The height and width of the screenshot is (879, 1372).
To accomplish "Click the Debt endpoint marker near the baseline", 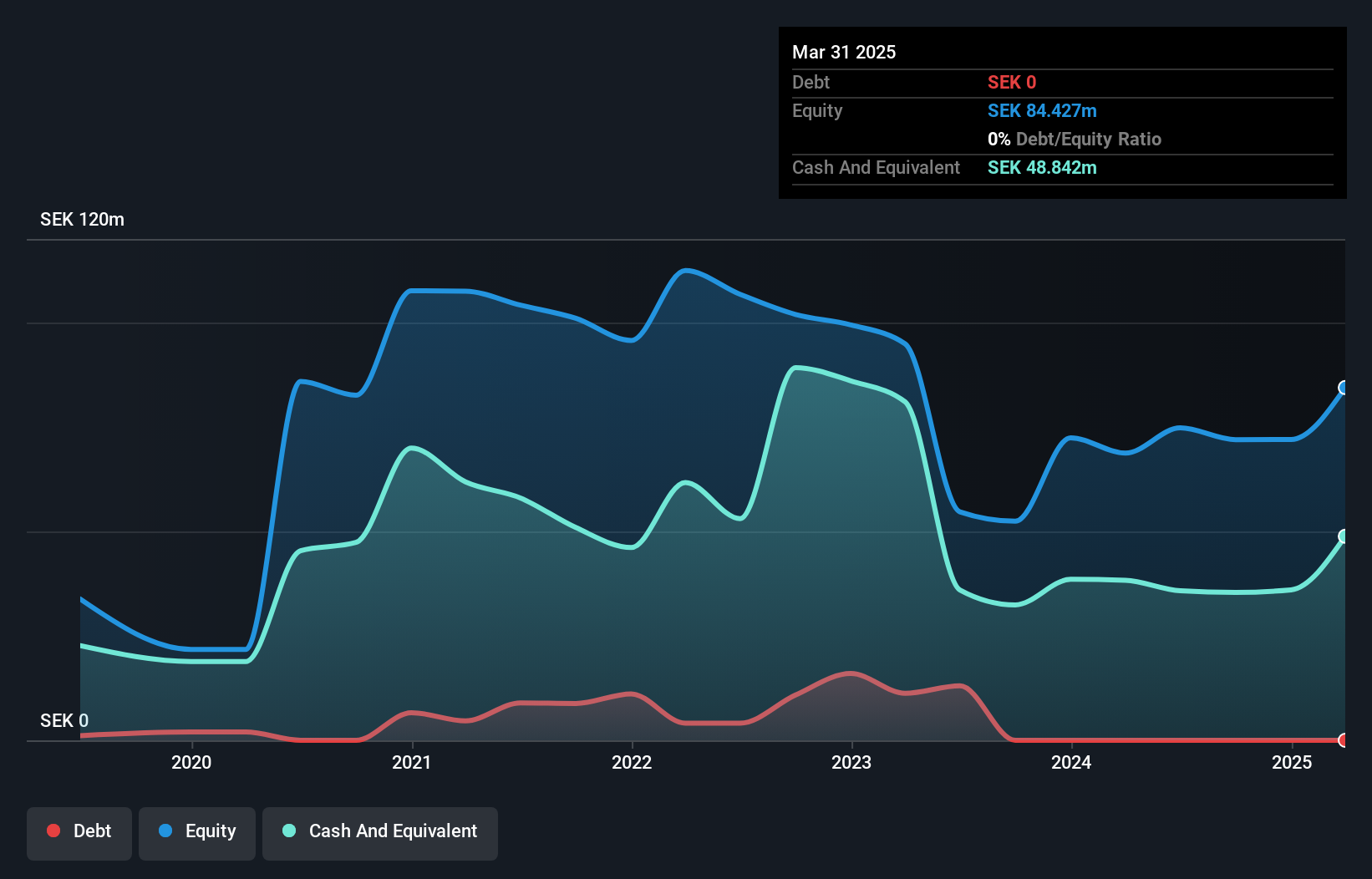I will [x=1344, y=740].
